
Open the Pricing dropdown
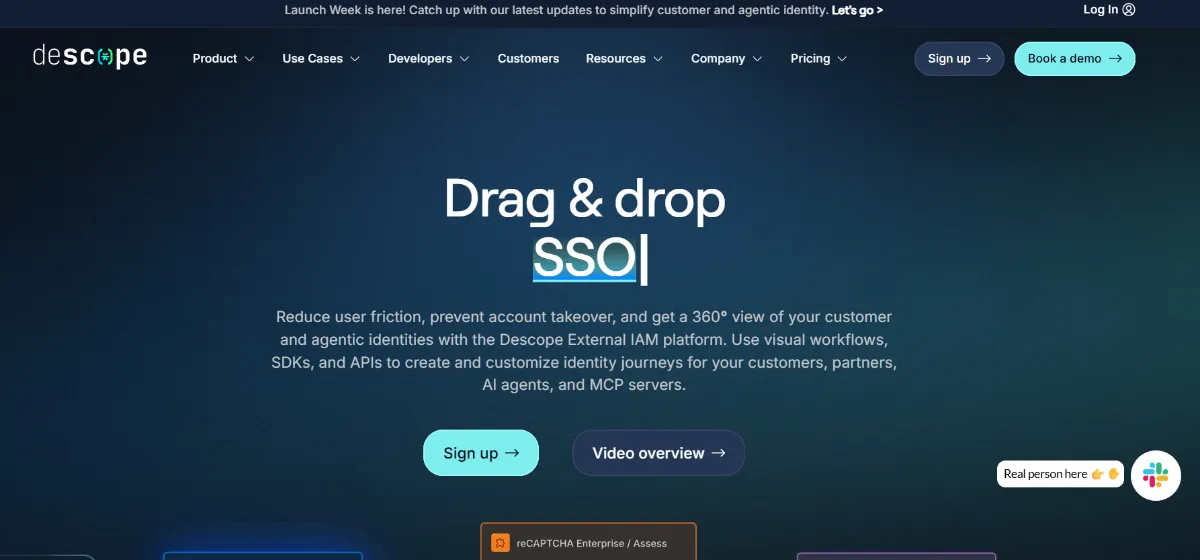tap(818, 59)
